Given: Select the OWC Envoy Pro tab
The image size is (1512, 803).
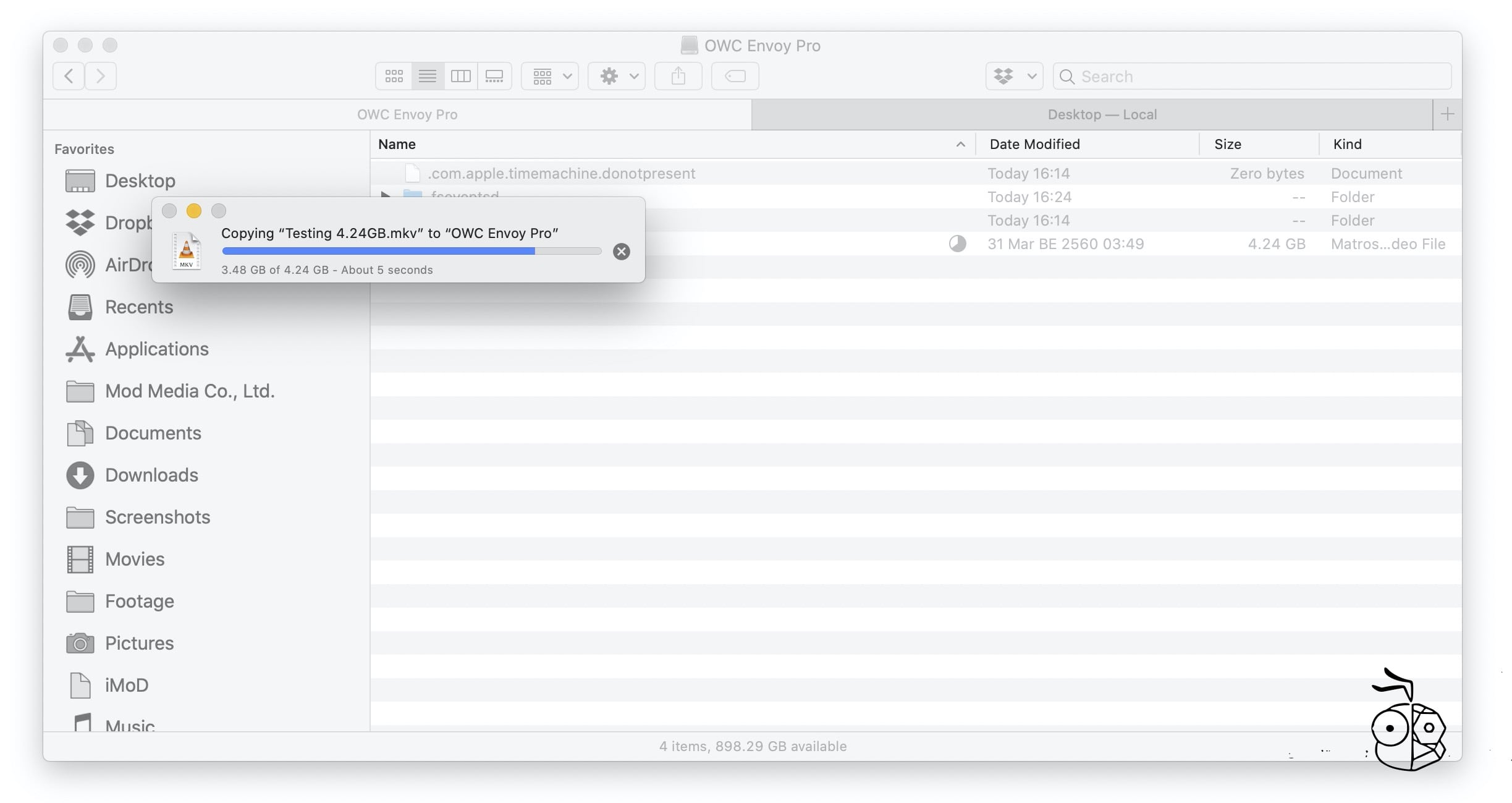Looking at the screenshot, I should [407, 114].
